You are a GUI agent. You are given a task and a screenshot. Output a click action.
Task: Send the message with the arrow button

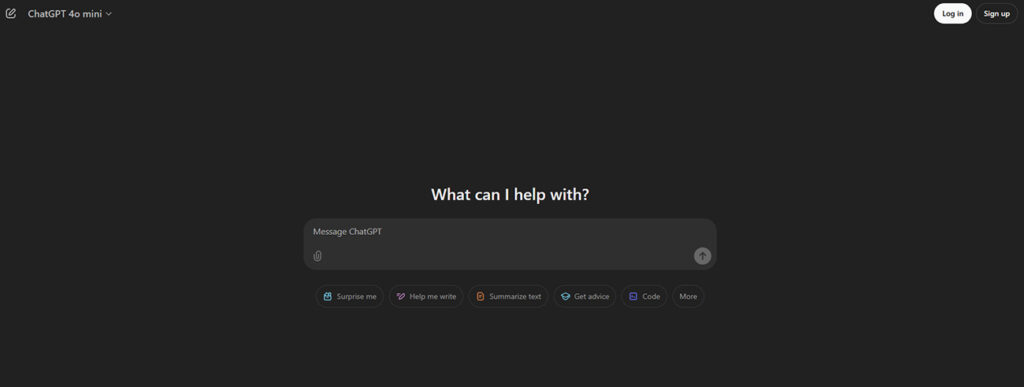[702, 256]
